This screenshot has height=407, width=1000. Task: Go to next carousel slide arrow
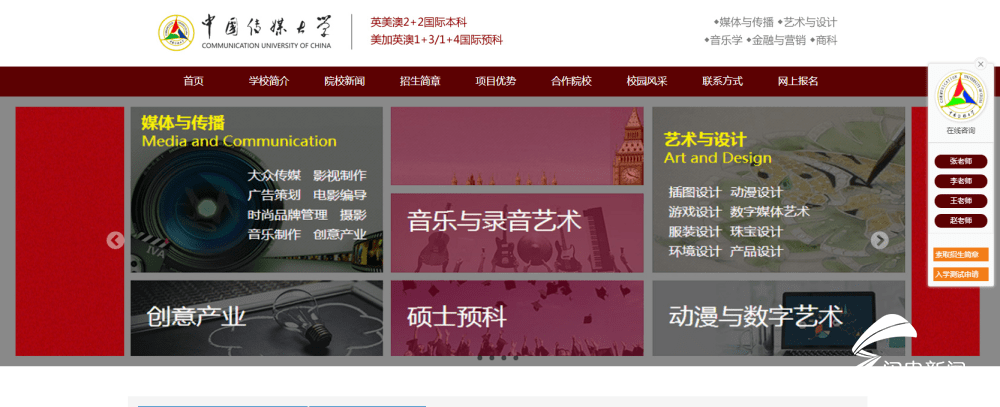pos(879,240)
